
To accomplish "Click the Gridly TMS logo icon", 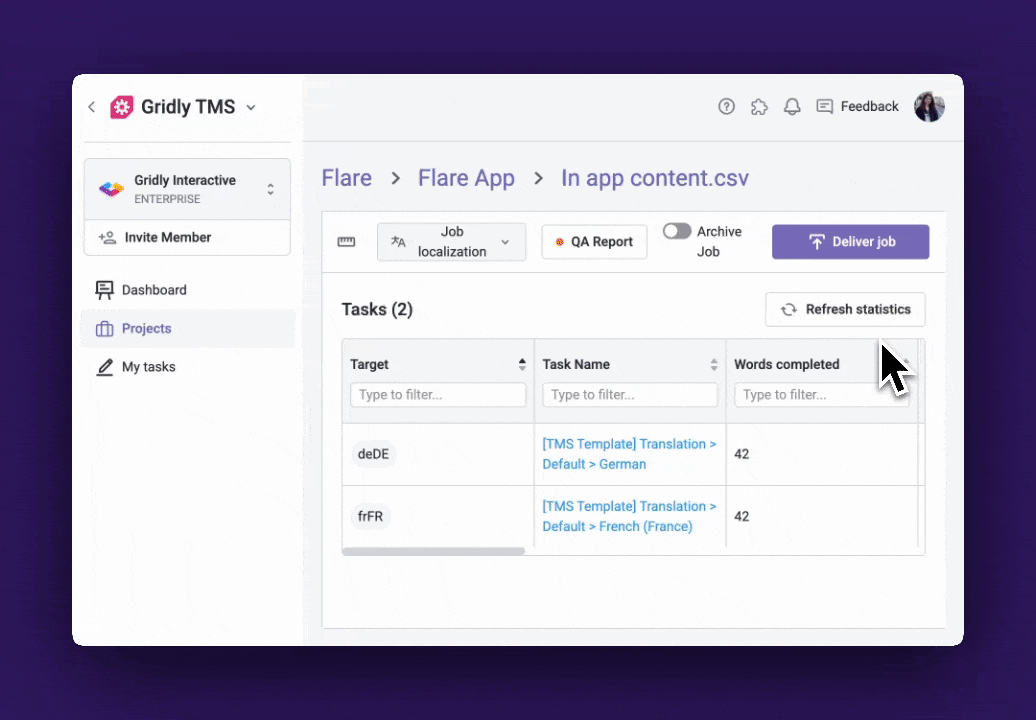I will (122, 107).
